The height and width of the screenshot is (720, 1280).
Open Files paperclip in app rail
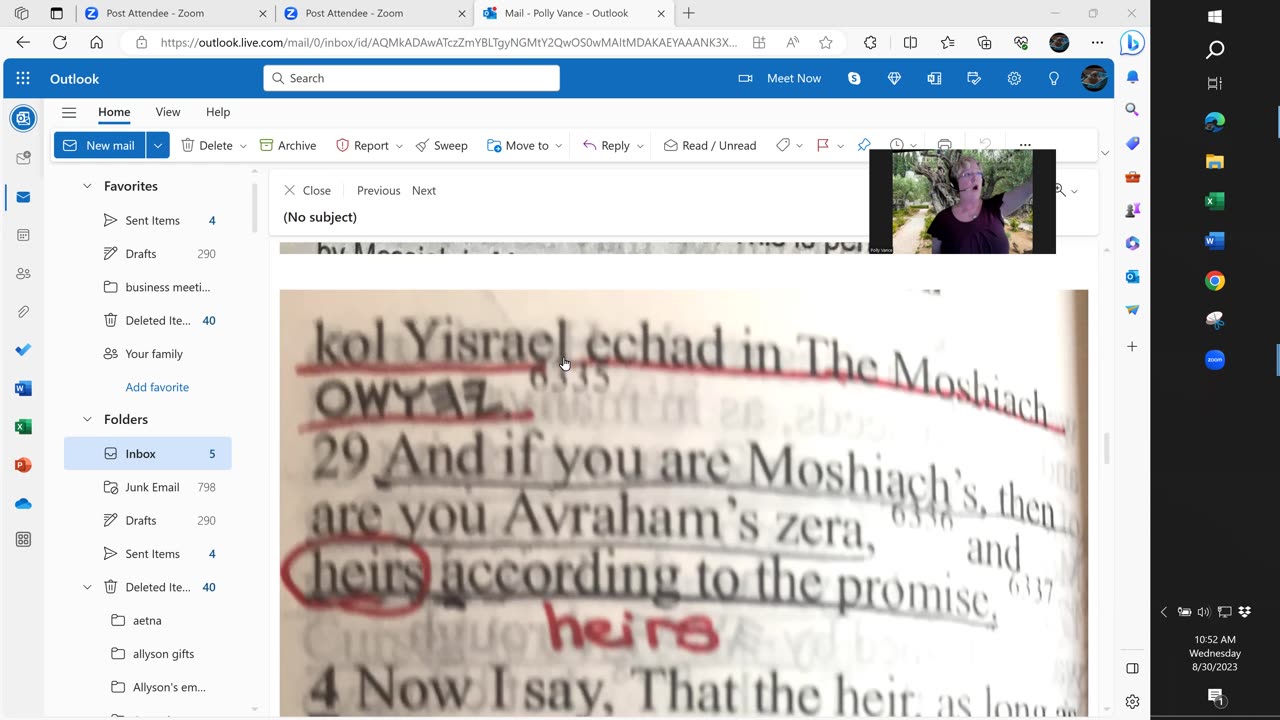click(23, 312)
